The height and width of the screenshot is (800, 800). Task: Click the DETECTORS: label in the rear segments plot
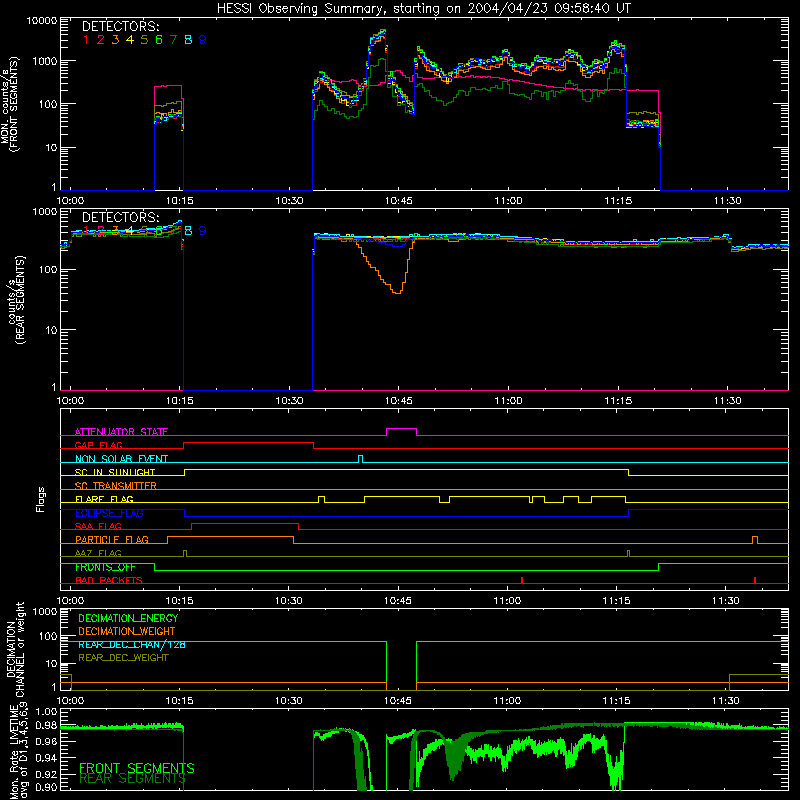click(120, 217)
